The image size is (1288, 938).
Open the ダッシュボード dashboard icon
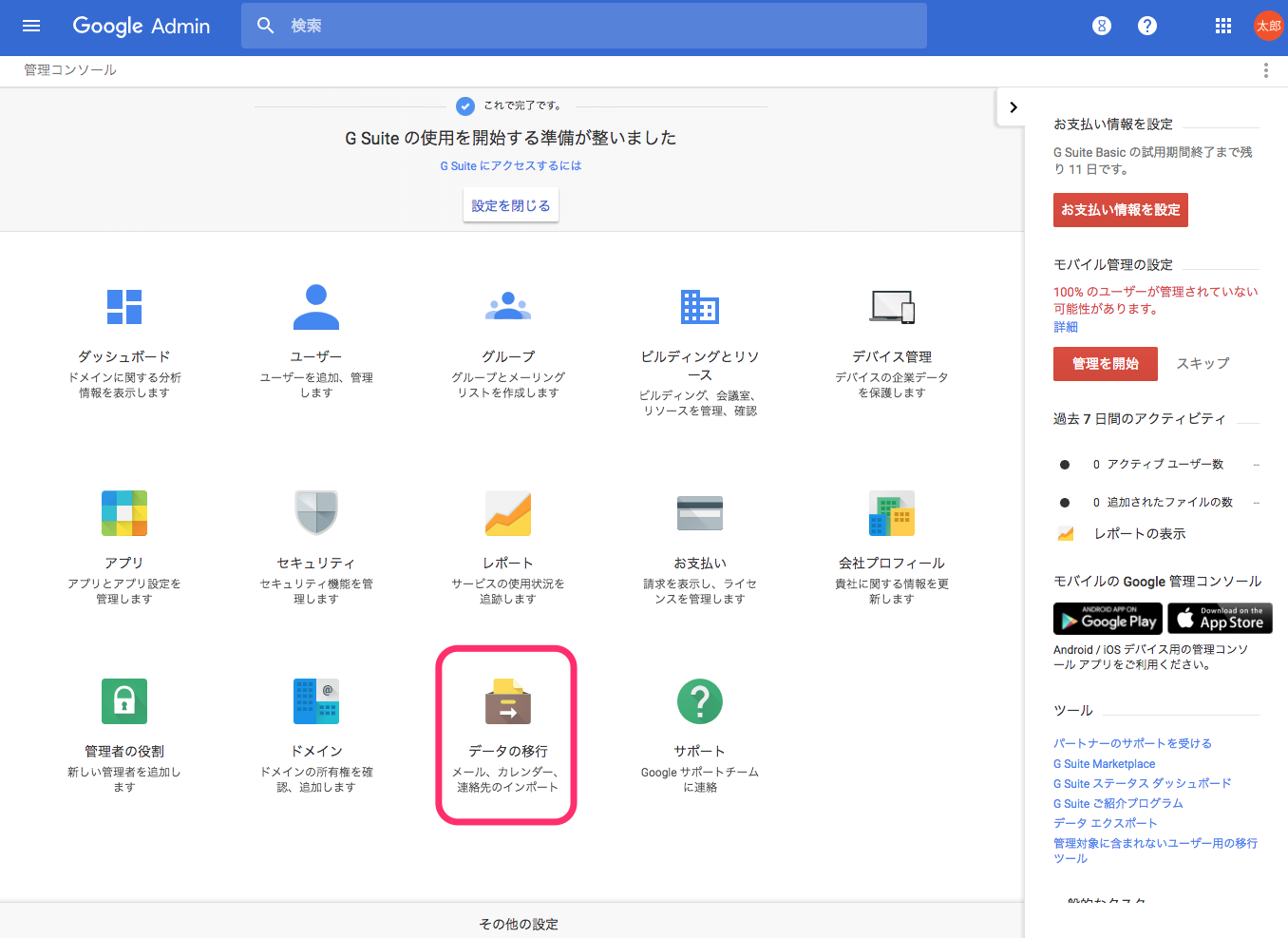[124, 307]
